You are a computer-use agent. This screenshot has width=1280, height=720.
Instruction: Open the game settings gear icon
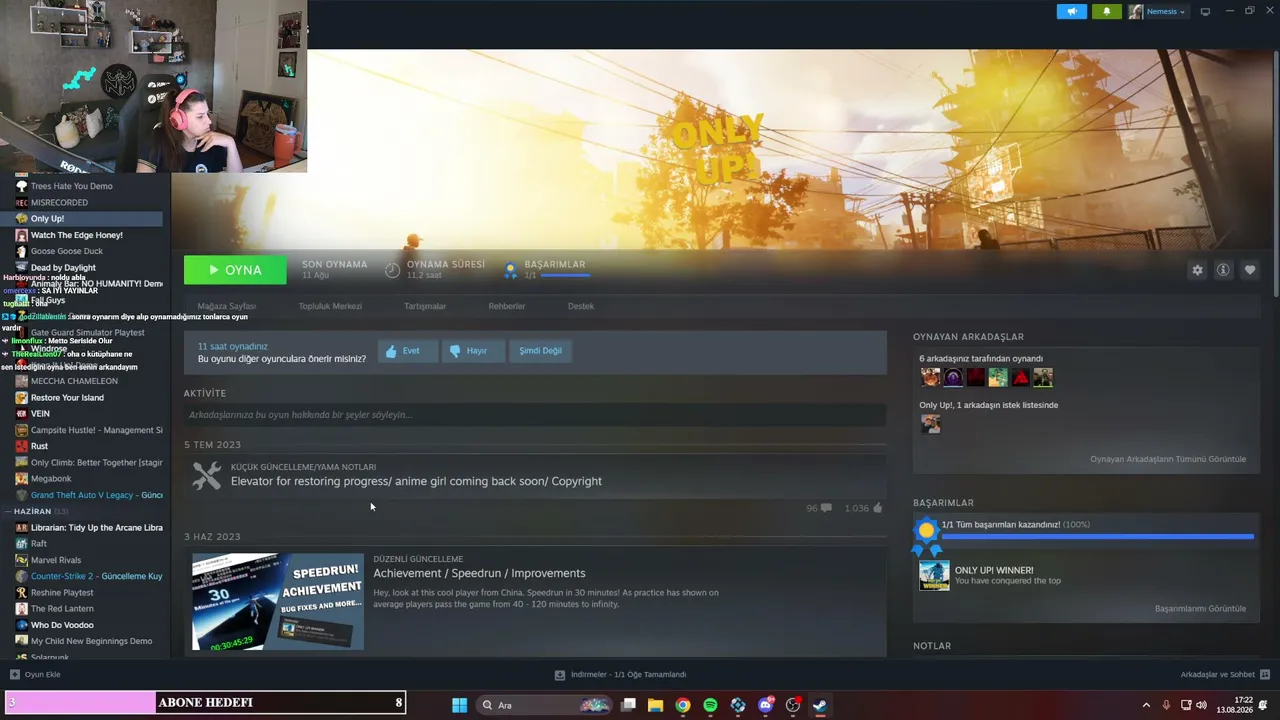pyautogui.click(x=1197, y=270)
